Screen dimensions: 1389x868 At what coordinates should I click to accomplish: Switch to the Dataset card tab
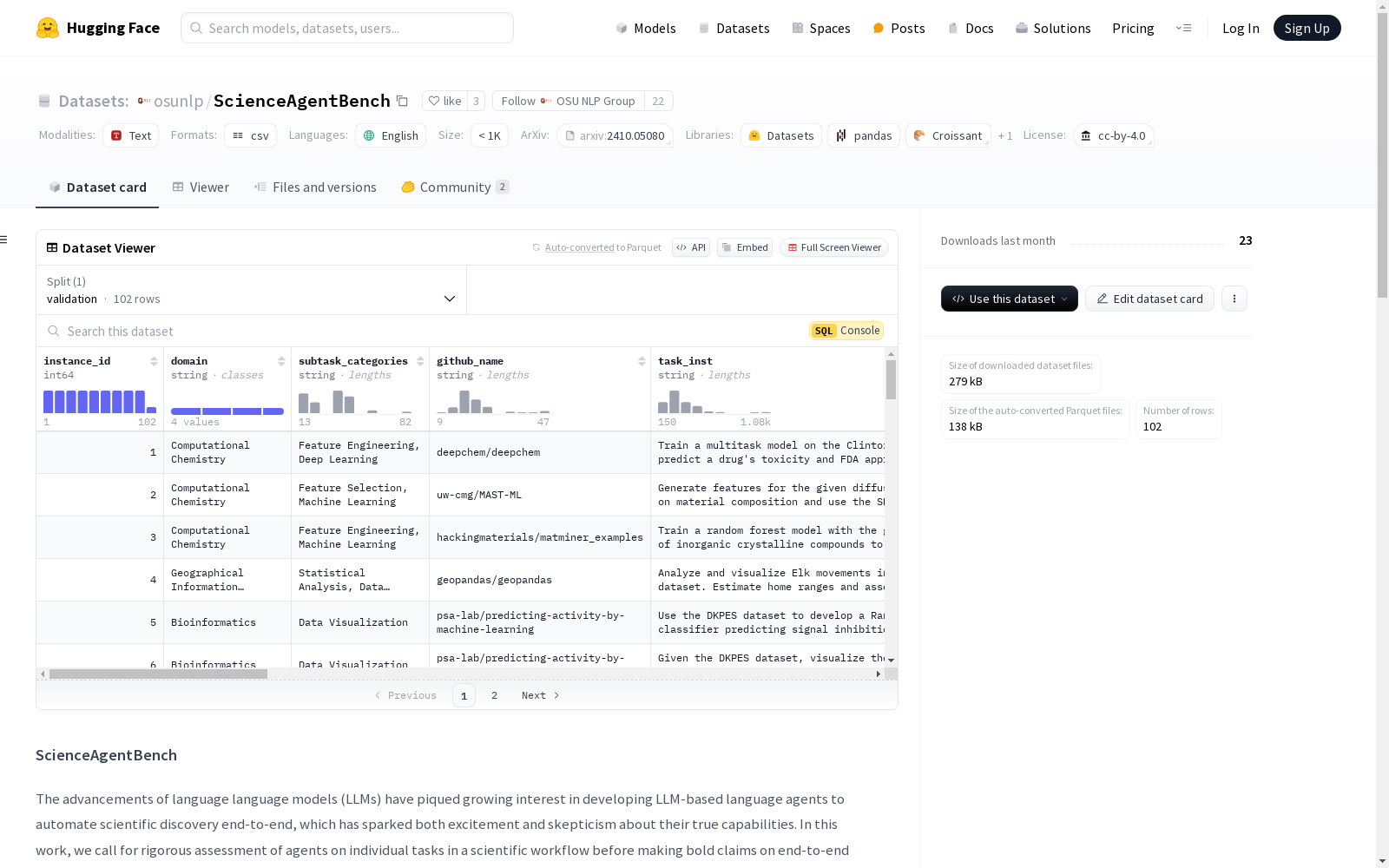click(97, 187)
